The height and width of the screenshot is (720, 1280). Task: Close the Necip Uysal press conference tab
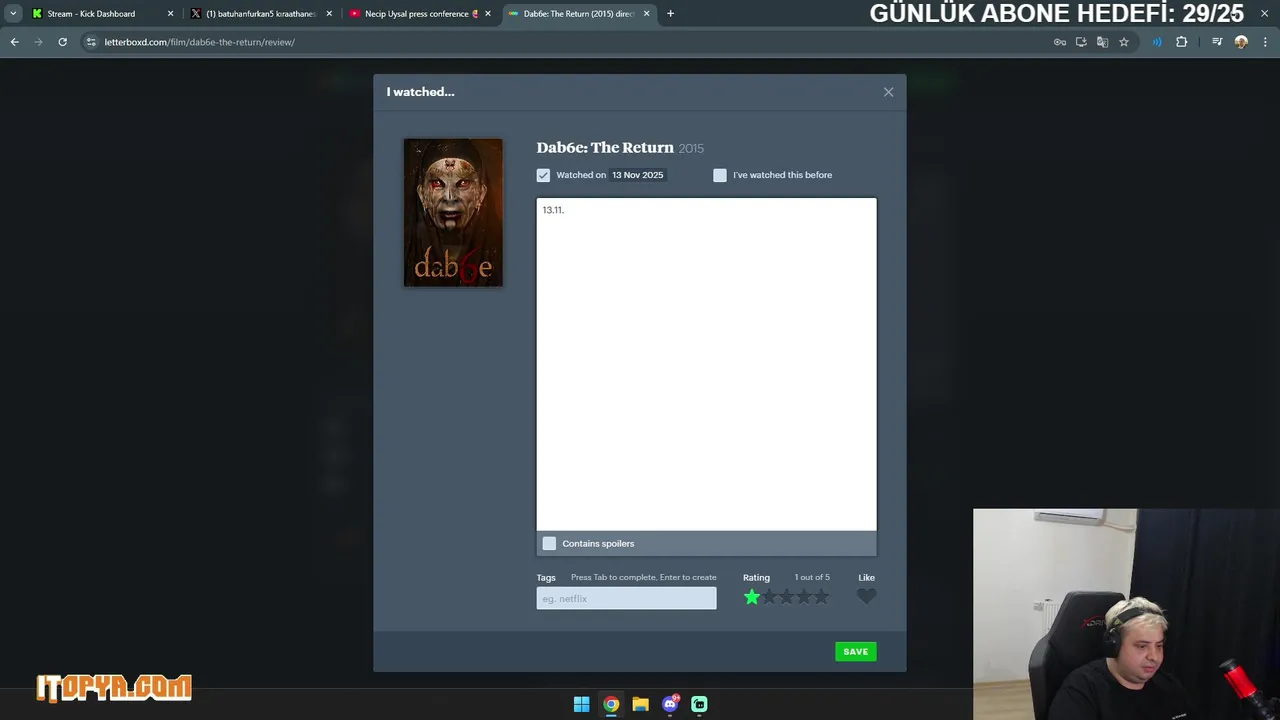(x=488, y=14)
